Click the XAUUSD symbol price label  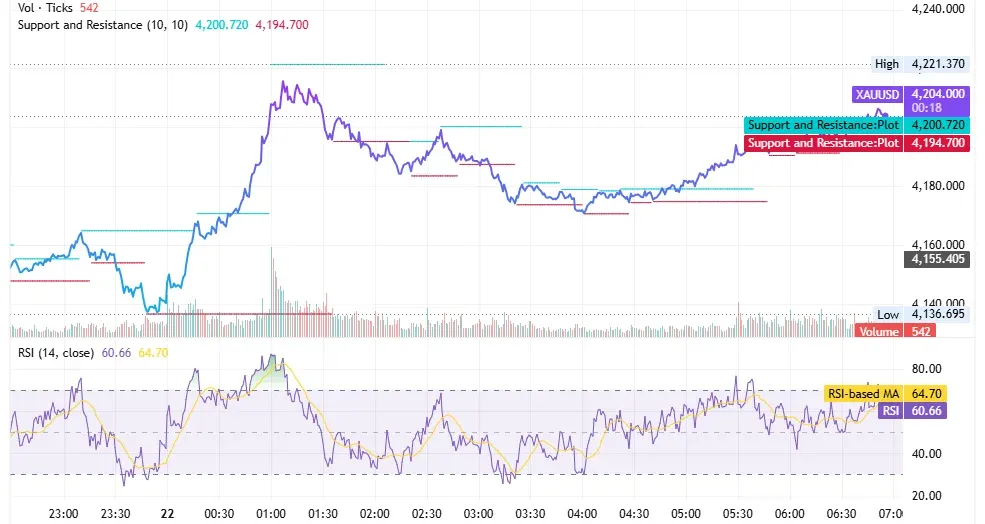[x=877, y=94]
